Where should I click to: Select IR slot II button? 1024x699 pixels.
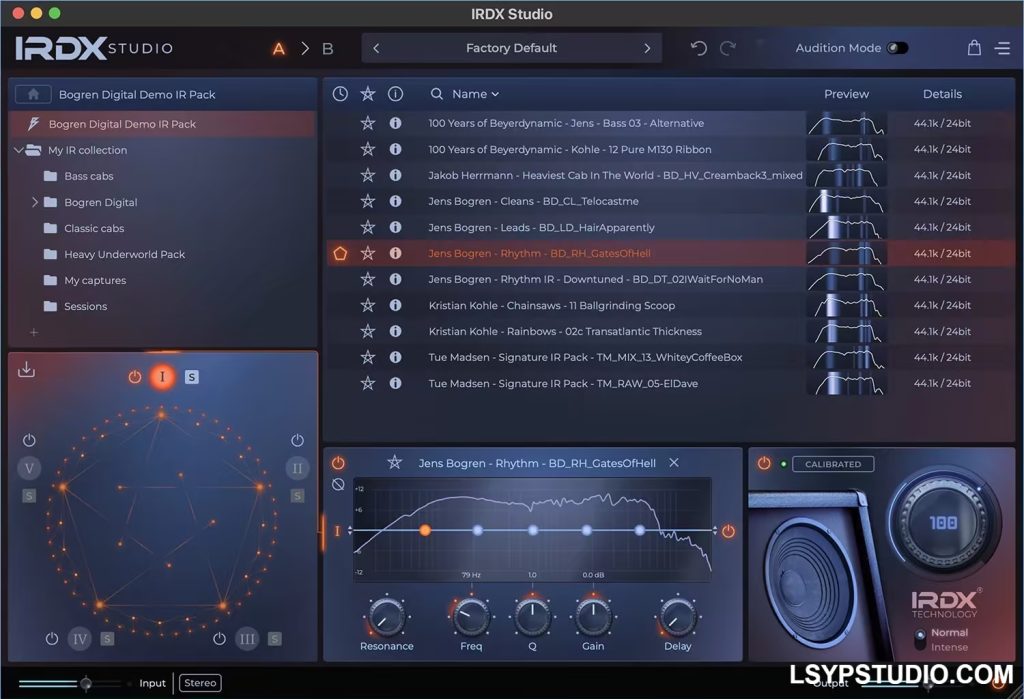click(297, 468)
